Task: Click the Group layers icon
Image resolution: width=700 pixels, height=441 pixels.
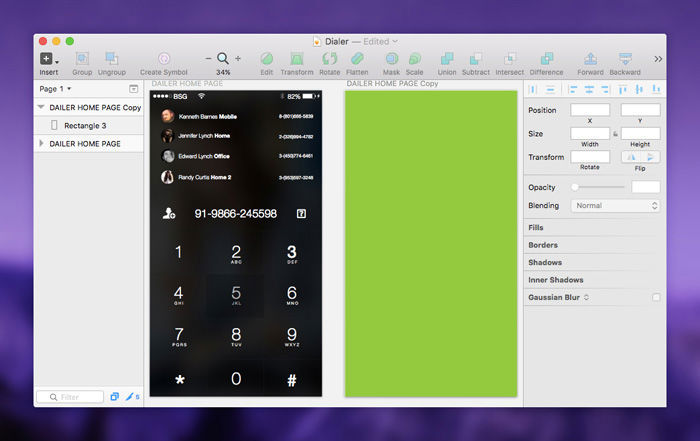Action: [81, 59]
